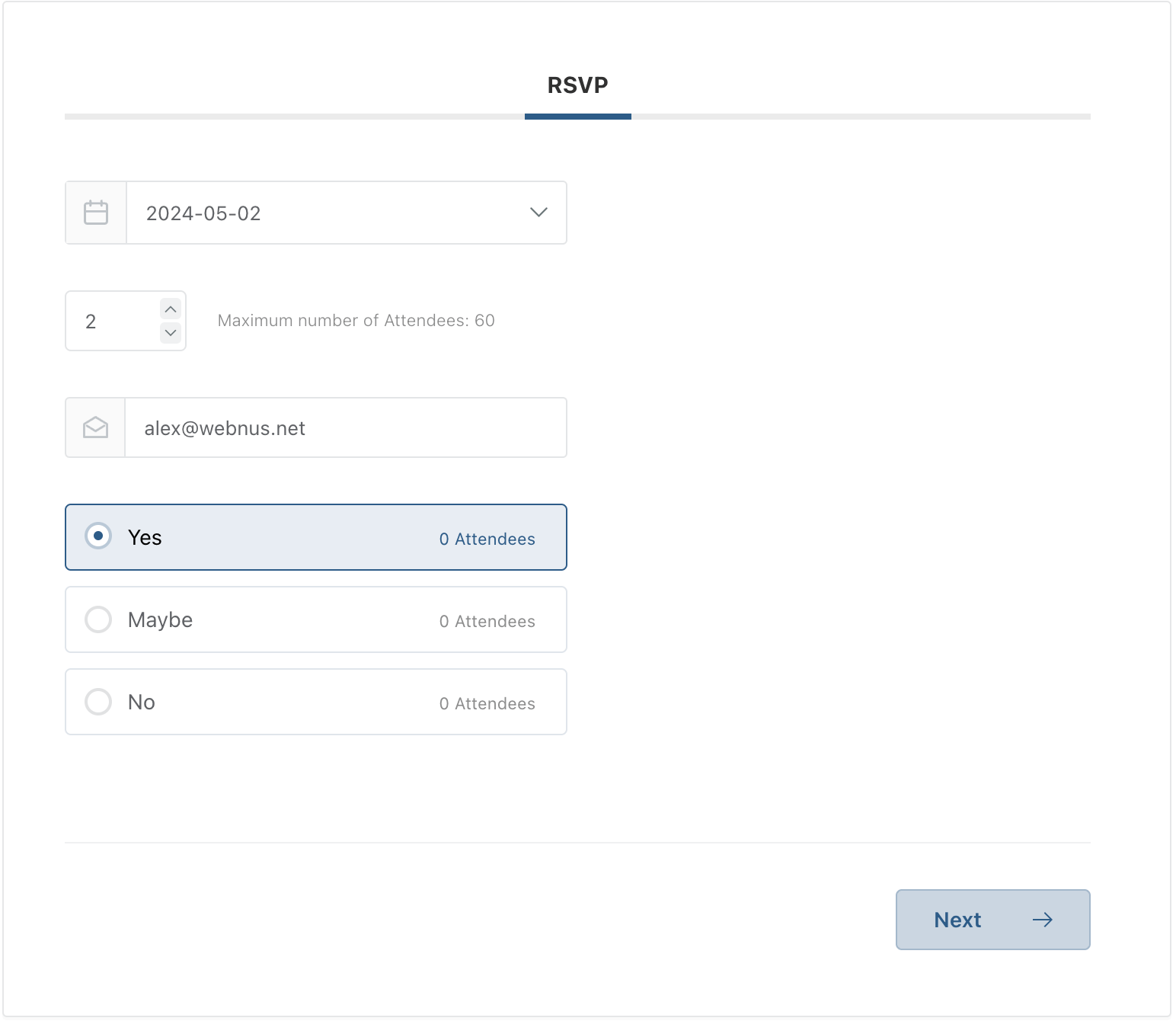Click the envelope icon beside email field

[95, 427]
